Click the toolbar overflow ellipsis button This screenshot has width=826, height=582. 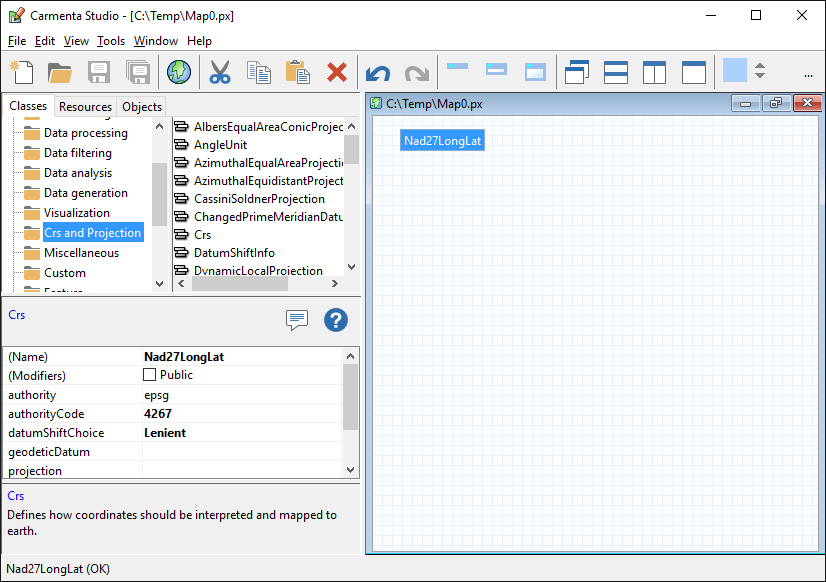(x=808, y=74)
